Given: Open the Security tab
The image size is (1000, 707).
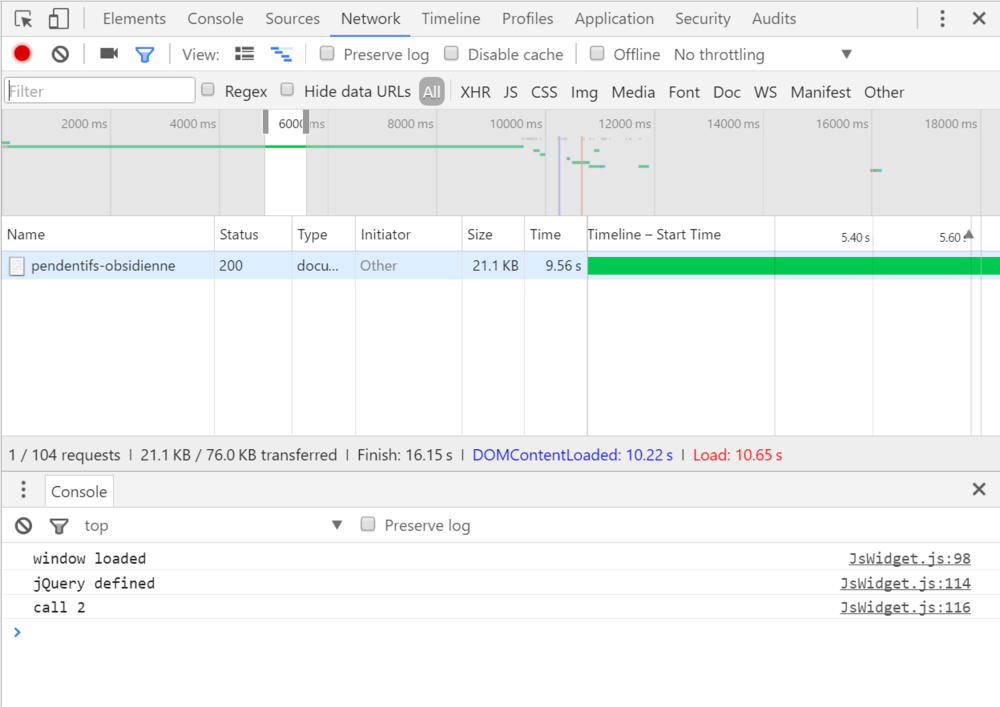Looking at the screenshot, I should 703,19.
